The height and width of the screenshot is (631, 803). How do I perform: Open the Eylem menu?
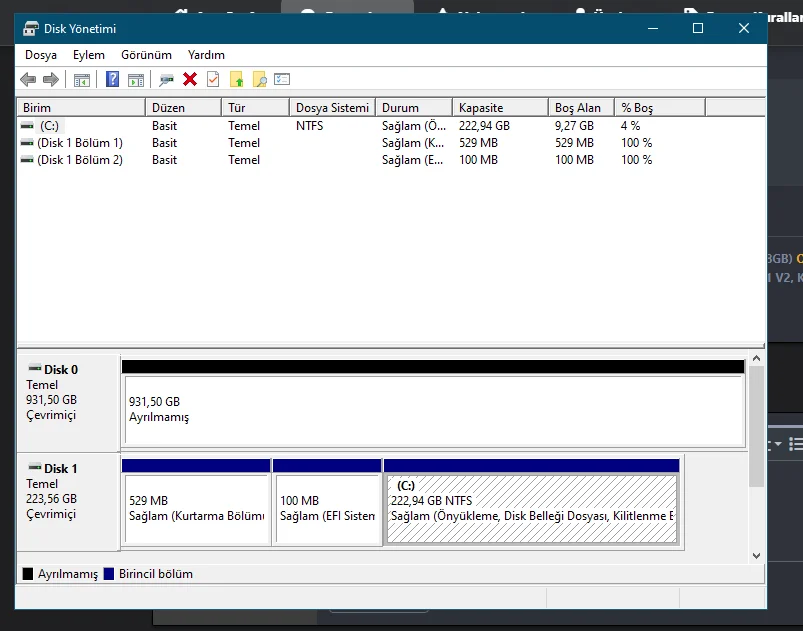pyautogui.click(x=89, y=55)
